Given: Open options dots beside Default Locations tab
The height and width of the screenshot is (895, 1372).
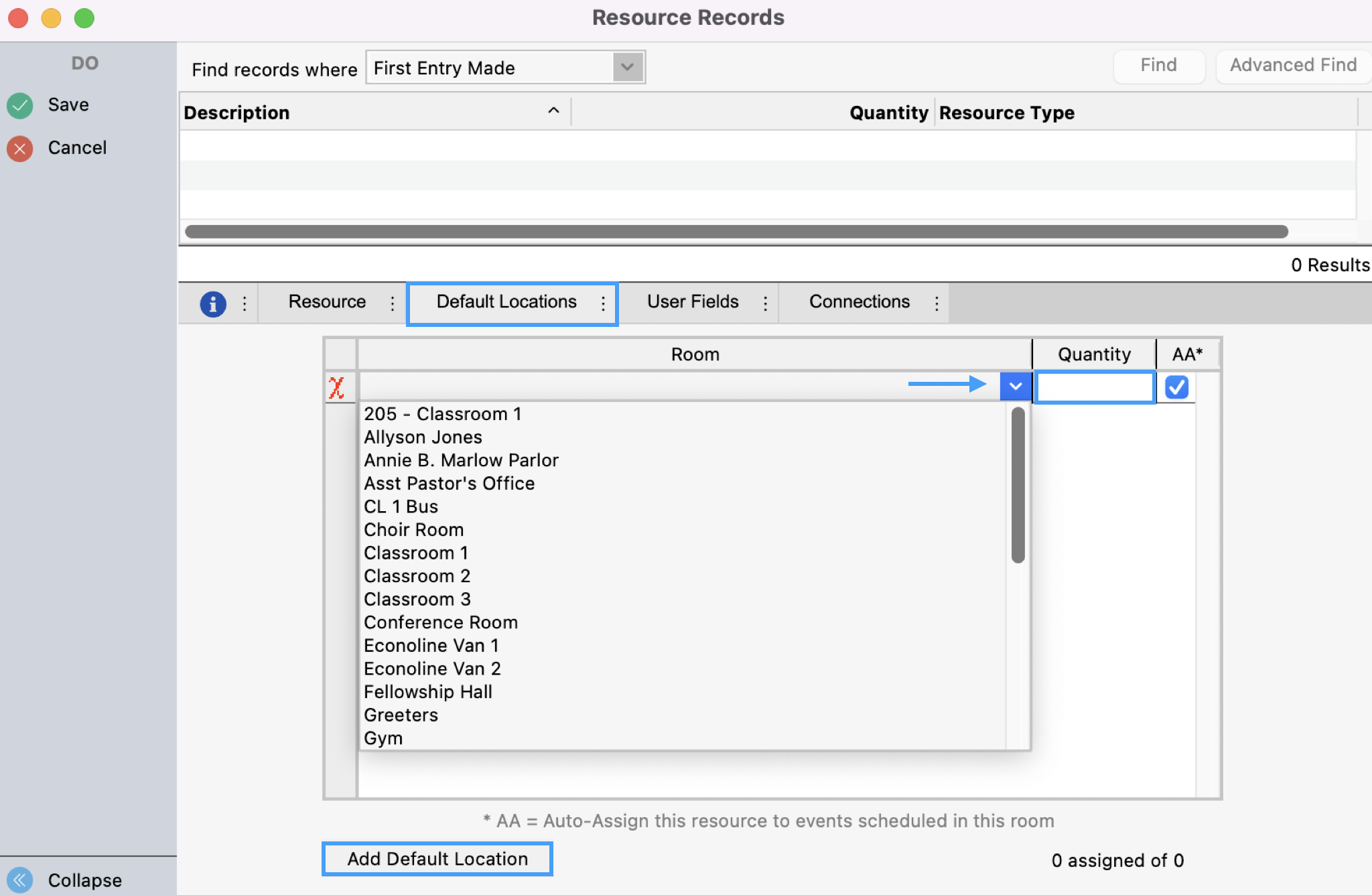Looking at the screenshot, I should pos(603,303).
